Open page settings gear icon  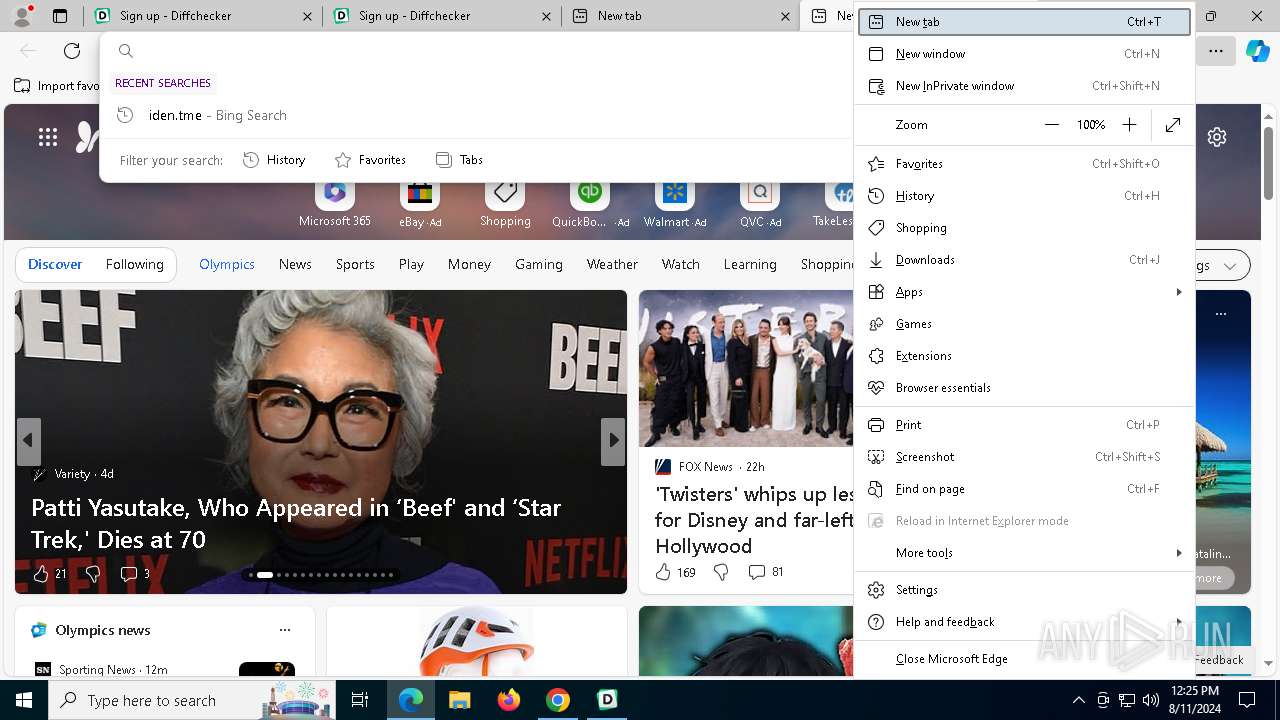click(1217, 137)
